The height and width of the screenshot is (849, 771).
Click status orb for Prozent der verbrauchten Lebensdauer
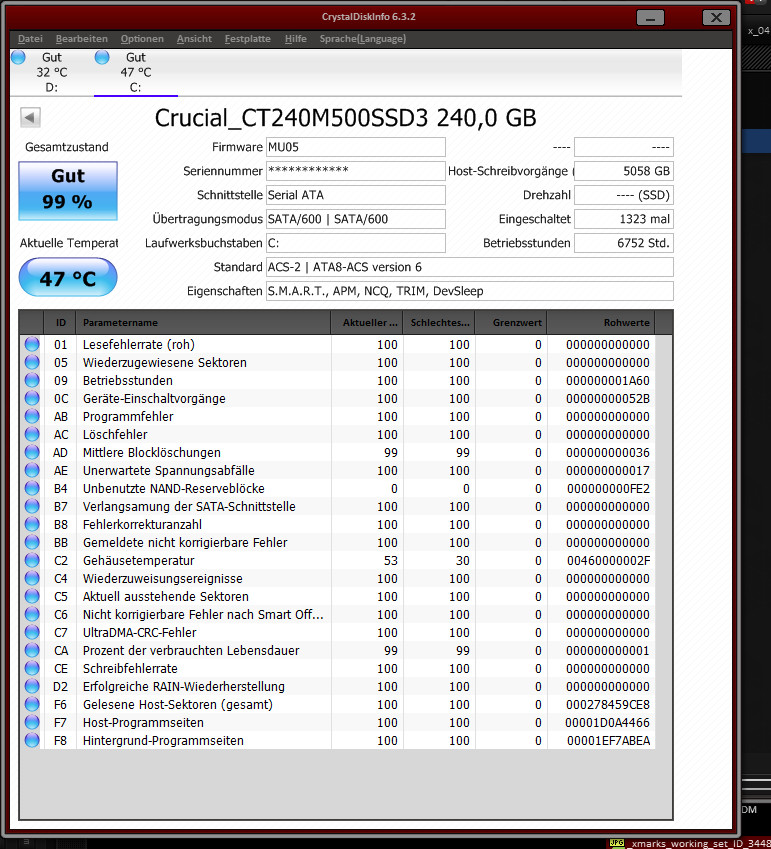(32, 650)
